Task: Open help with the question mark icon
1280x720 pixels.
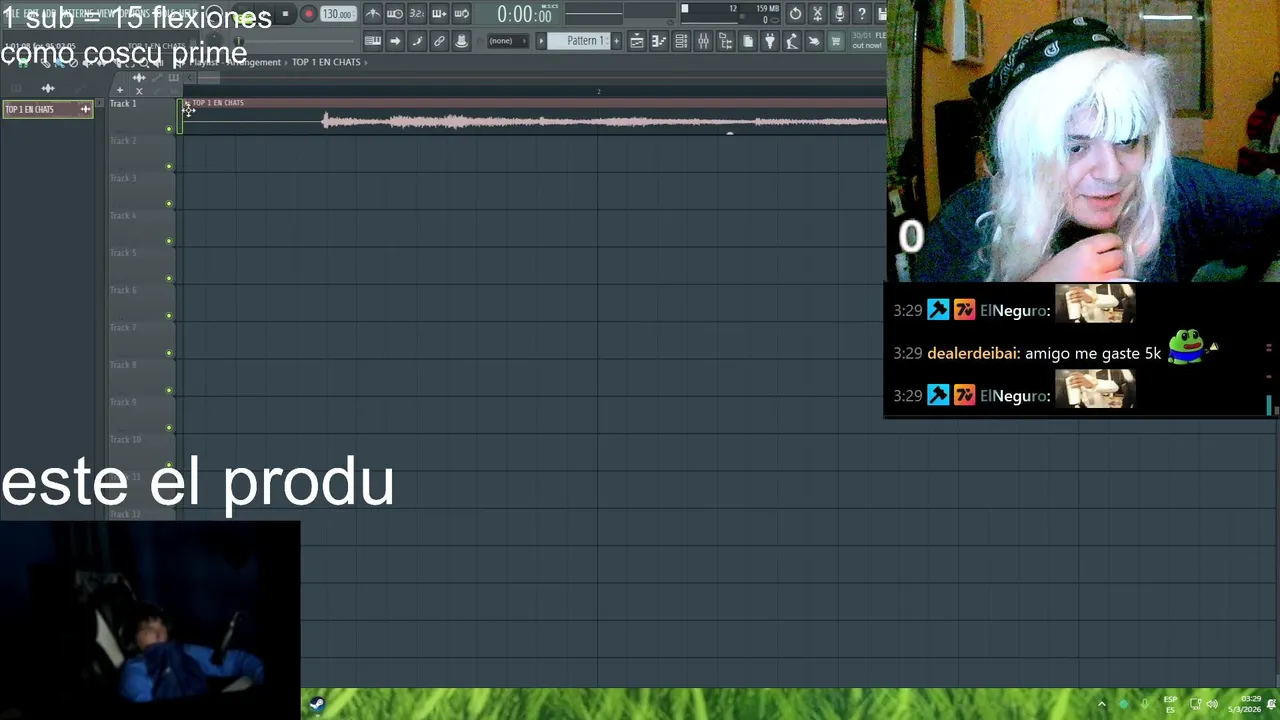Action: [861, 14]
